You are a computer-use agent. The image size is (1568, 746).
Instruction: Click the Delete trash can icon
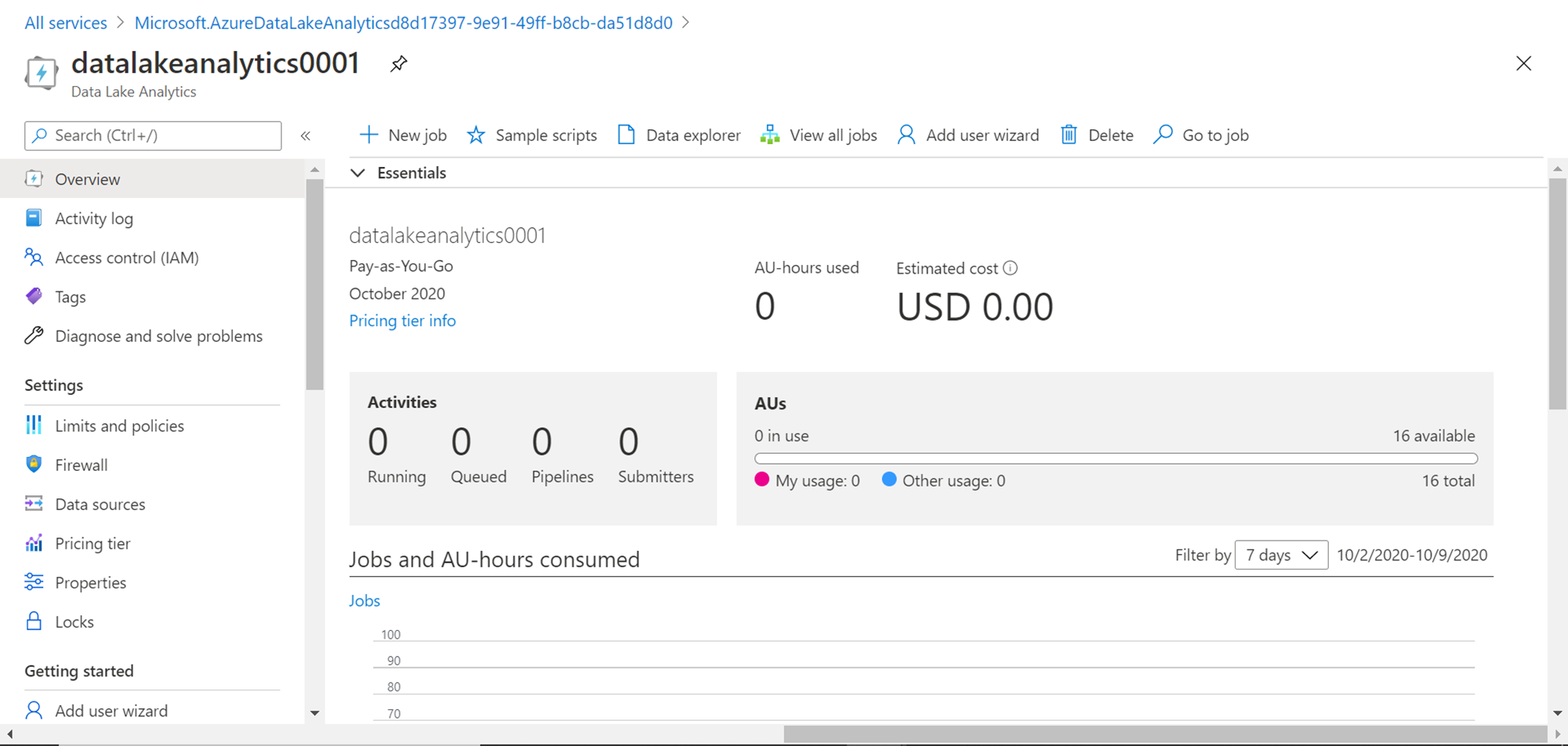pos(1069,136)
